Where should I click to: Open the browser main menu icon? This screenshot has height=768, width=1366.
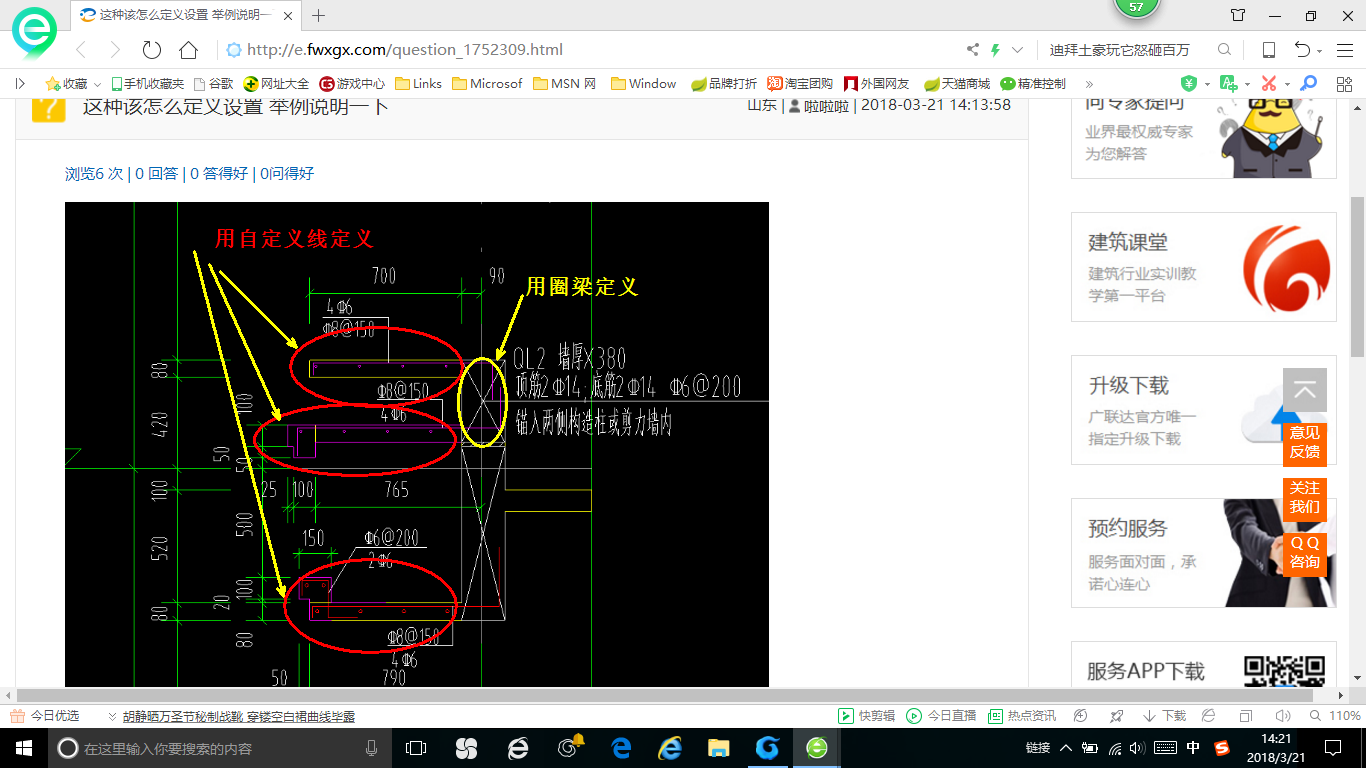click(1343, 50)
